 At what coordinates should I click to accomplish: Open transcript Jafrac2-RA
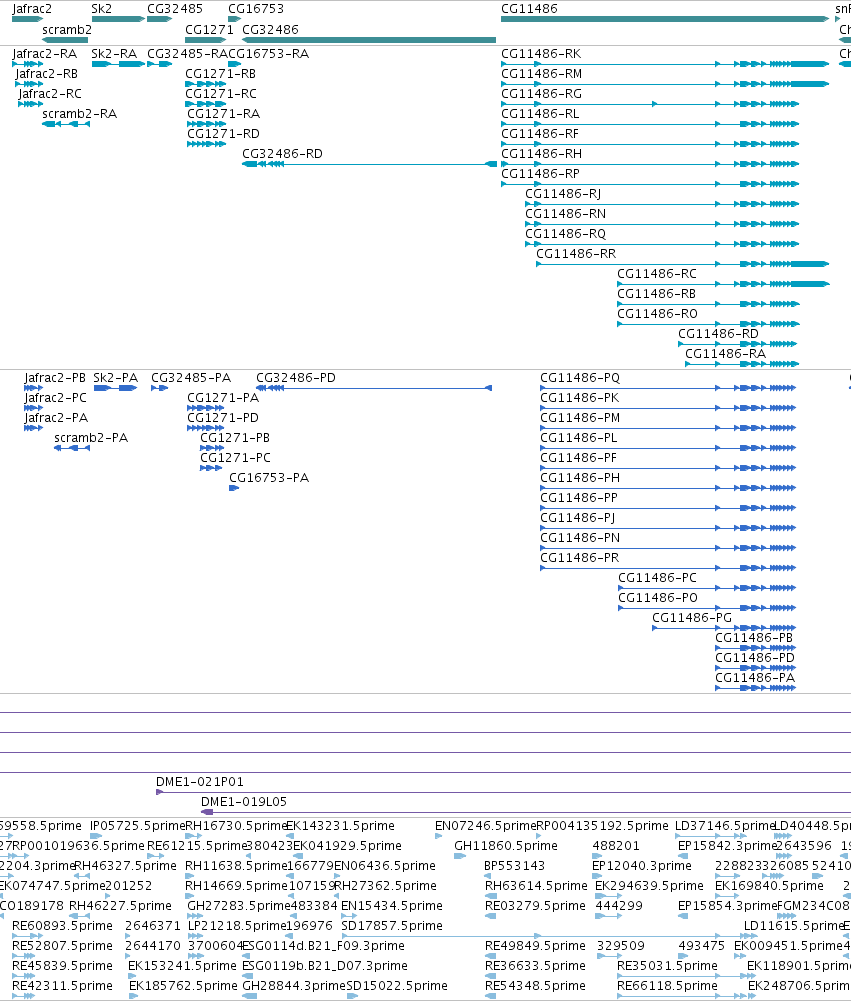tap(45, 54)
